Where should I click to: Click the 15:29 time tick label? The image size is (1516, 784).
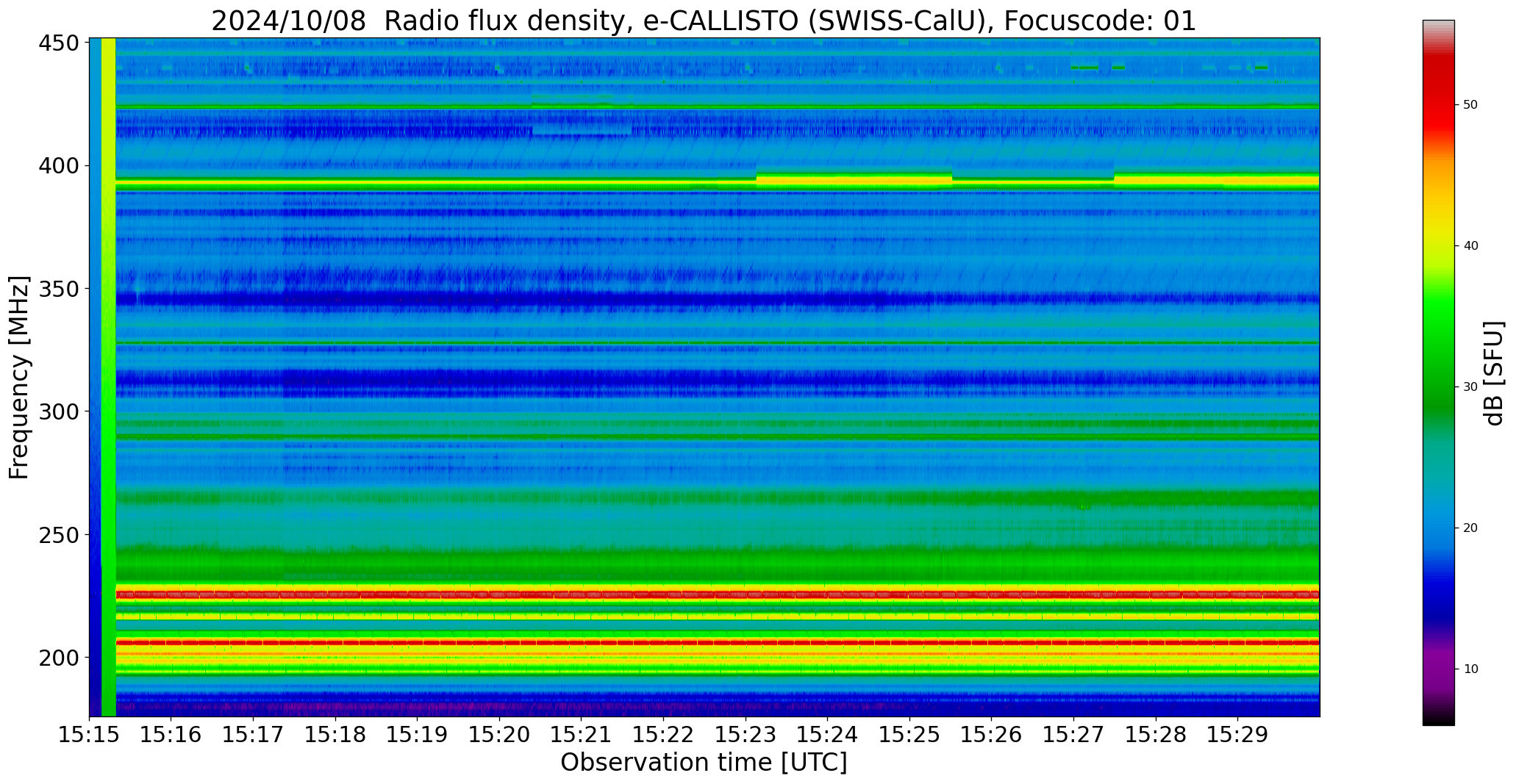click(x=1237, y=735)
